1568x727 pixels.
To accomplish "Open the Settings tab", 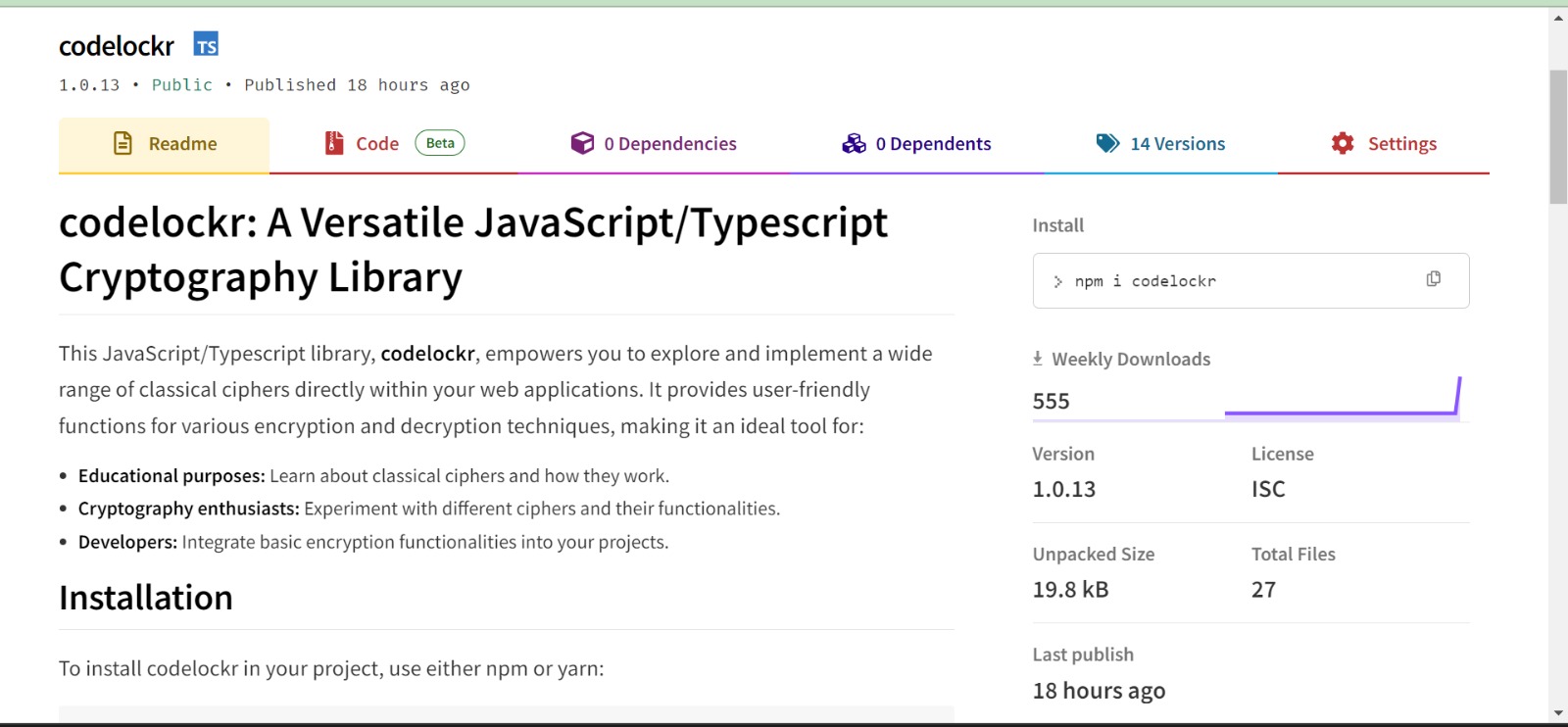I will pyautogui.click(x=1384, y=145).
